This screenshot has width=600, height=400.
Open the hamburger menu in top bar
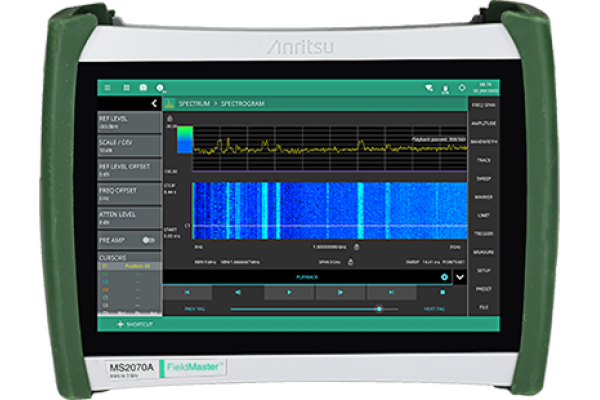coord(108,88)
